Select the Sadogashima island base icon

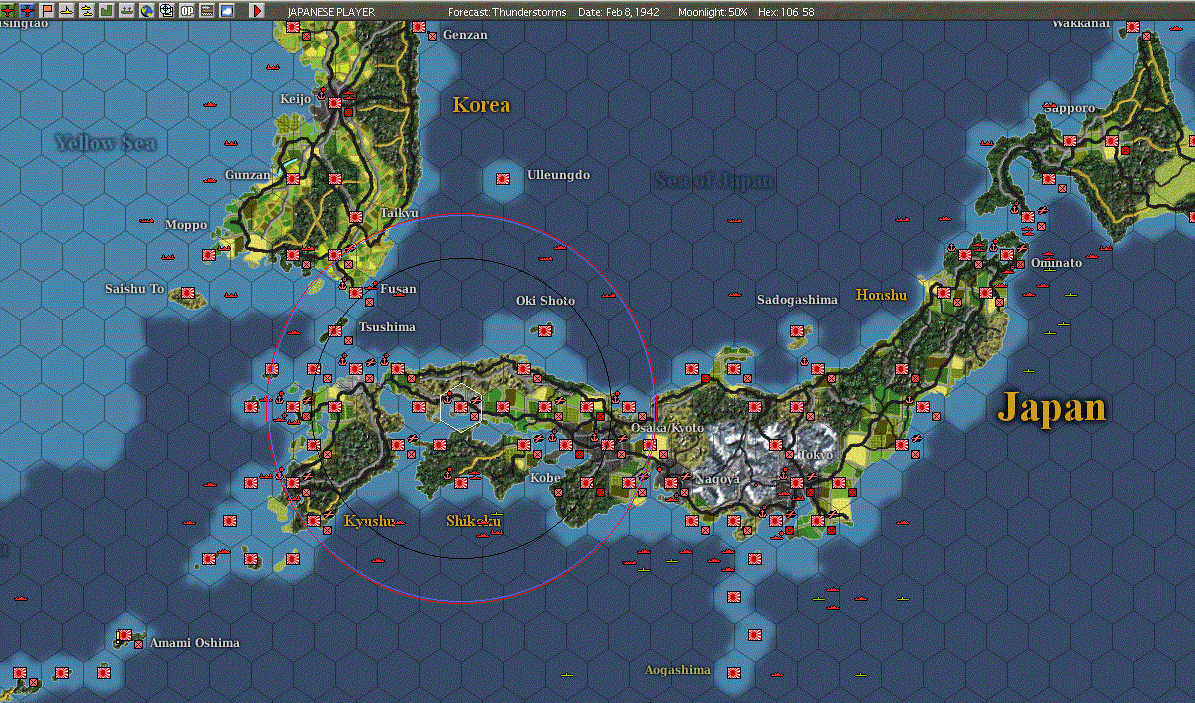[797, 331]
